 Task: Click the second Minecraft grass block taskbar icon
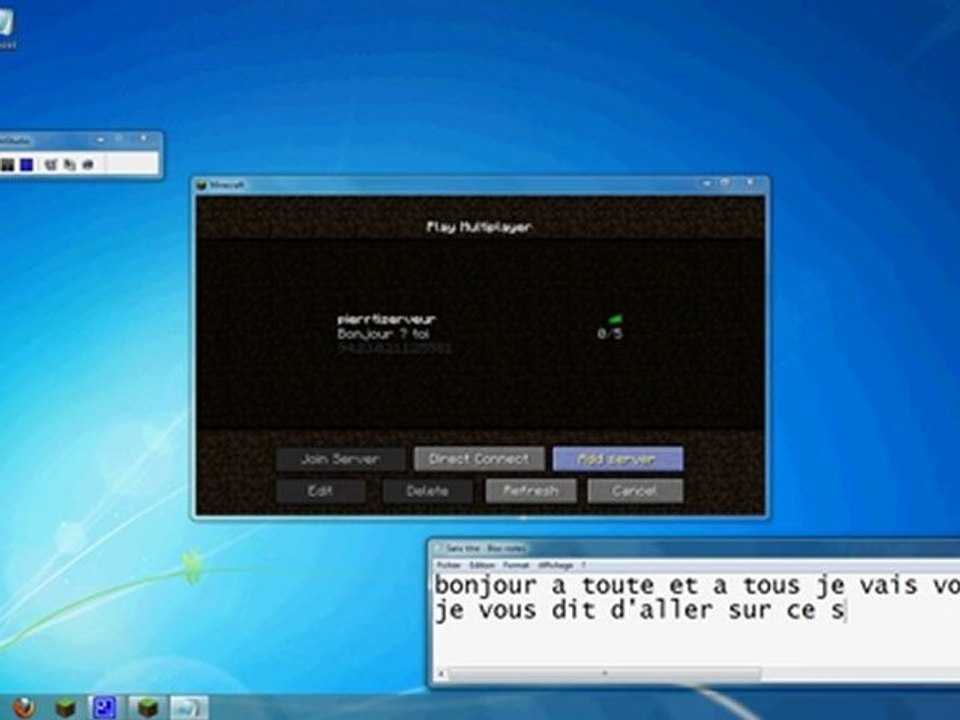[x=147, y=708]
